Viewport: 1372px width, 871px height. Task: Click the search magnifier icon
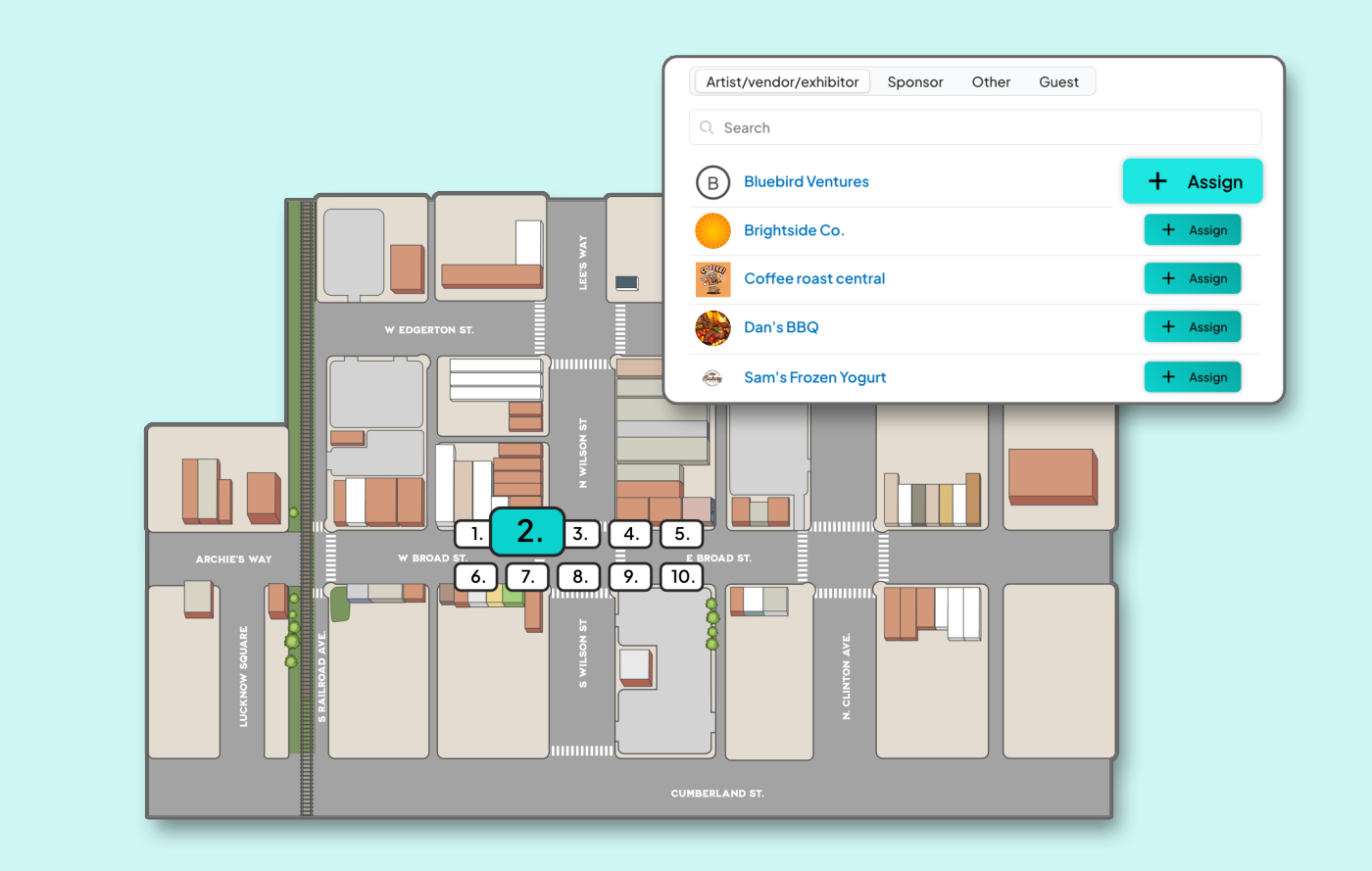pos(707,128)
